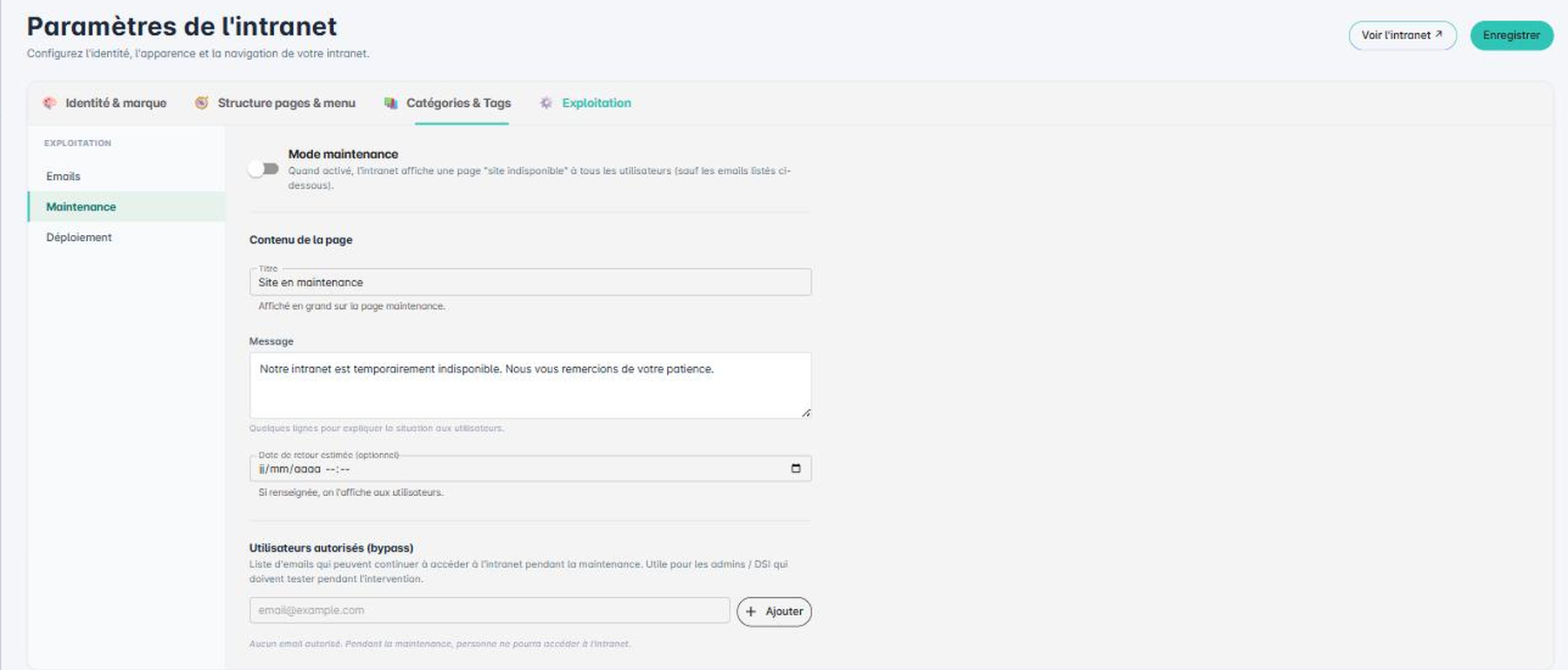This screenshot has width=1568, height=670.
Task: Go to Déploiement in the sidebar
Action: click(127, 238)
